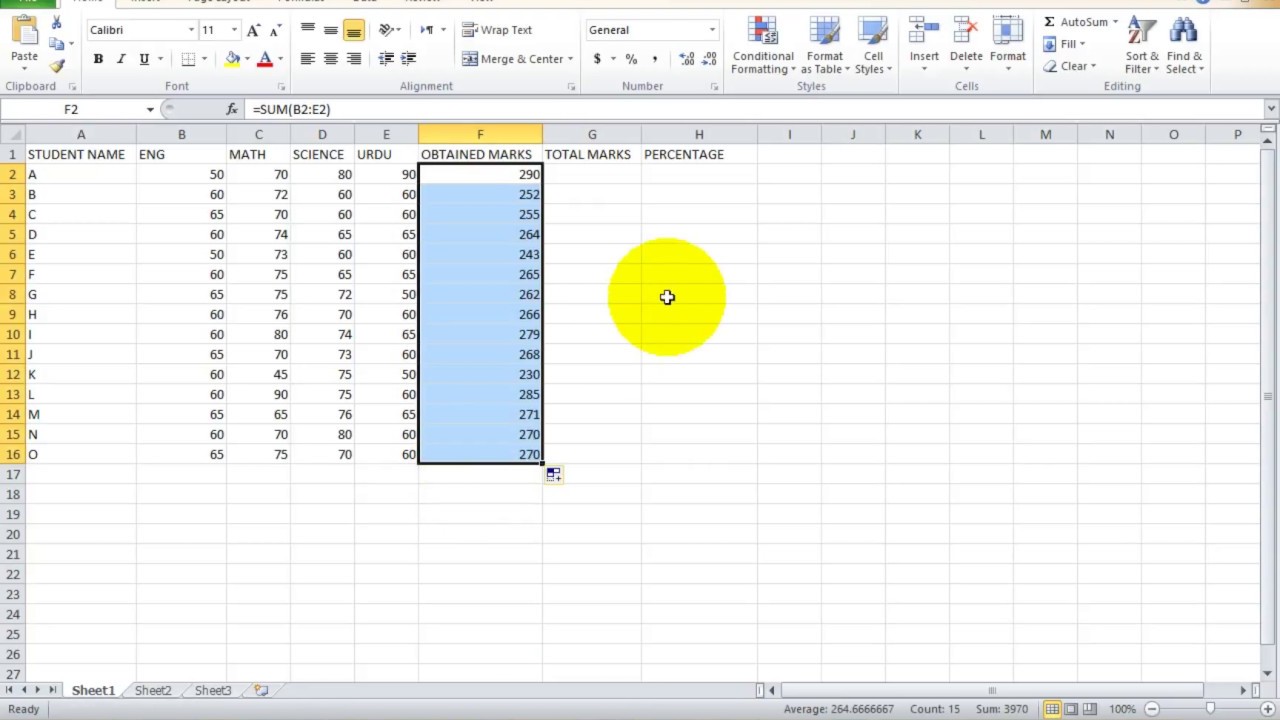Open the fill color dropdown arrow

[247, 59]
